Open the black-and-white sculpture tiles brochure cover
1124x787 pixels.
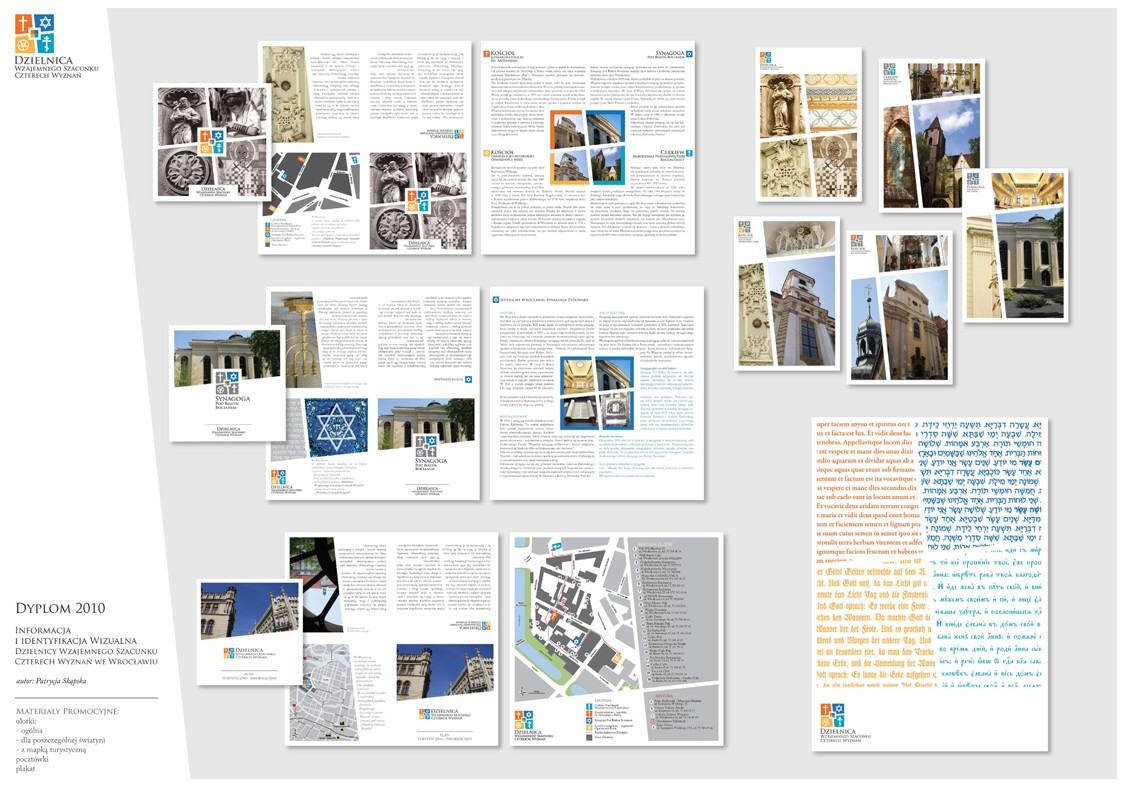coord(212,142)
